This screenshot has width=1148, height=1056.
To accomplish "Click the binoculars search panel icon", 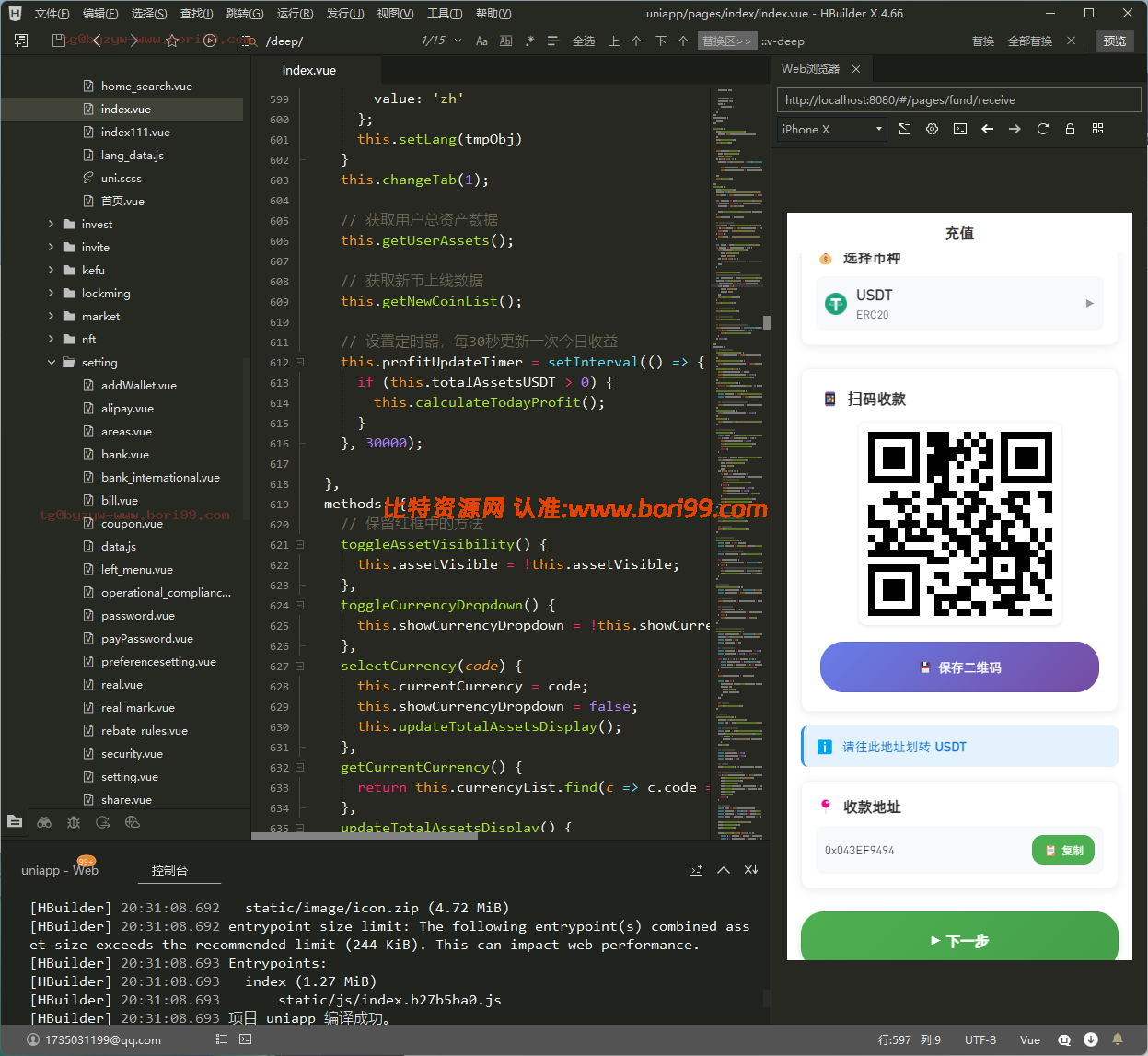I will pos(44,822).
